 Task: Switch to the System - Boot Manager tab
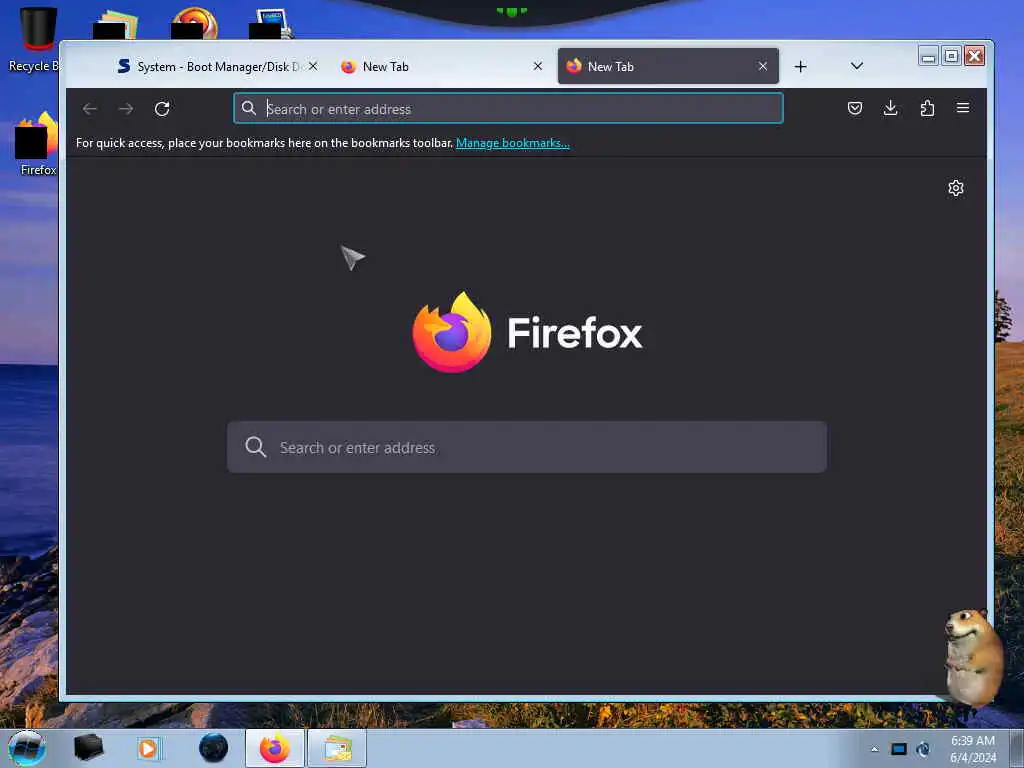217,67
